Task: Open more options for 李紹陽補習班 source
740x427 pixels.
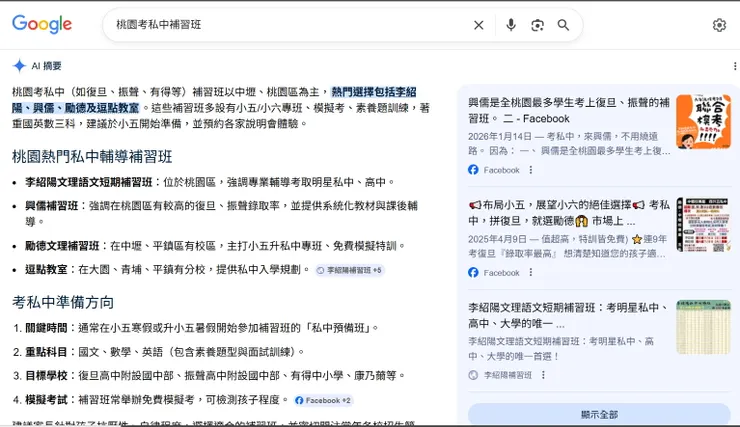Action: (543, 375)
